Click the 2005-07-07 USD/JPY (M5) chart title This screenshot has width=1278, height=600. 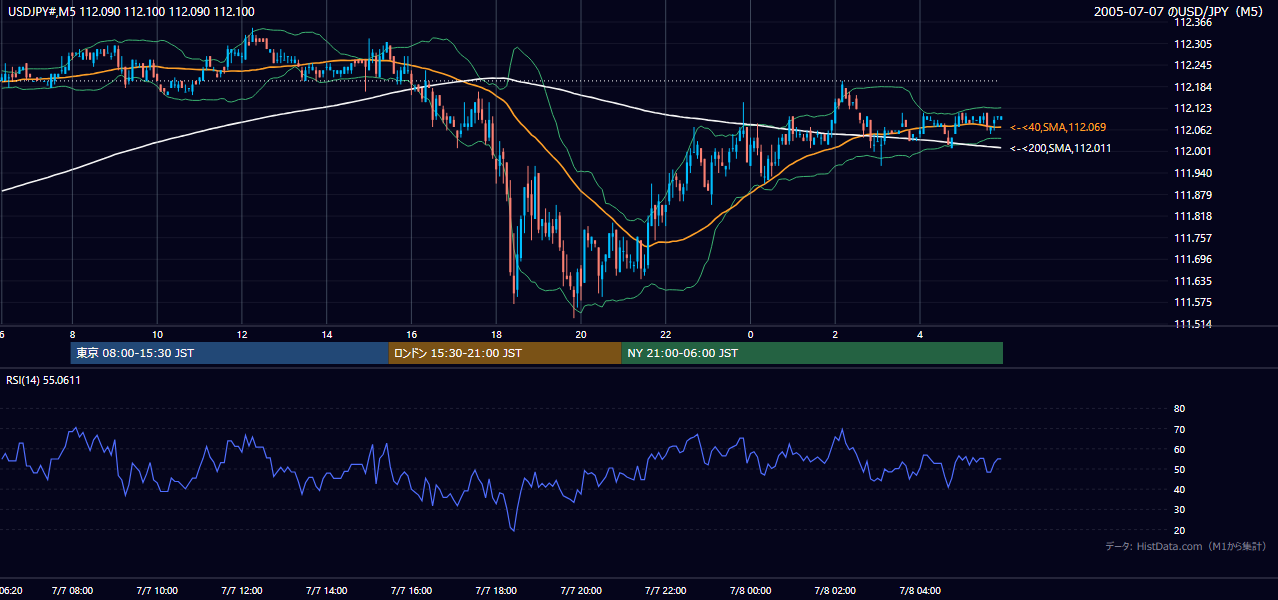point(1181,11)
